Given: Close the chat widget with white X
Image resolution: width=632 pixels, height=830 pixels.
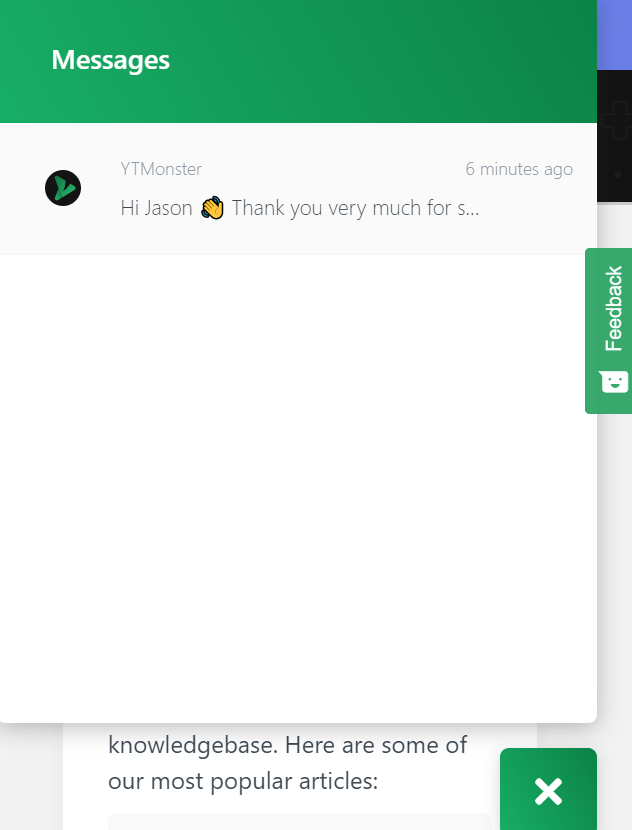Looking at the screenshot, I should coord(548,791).
